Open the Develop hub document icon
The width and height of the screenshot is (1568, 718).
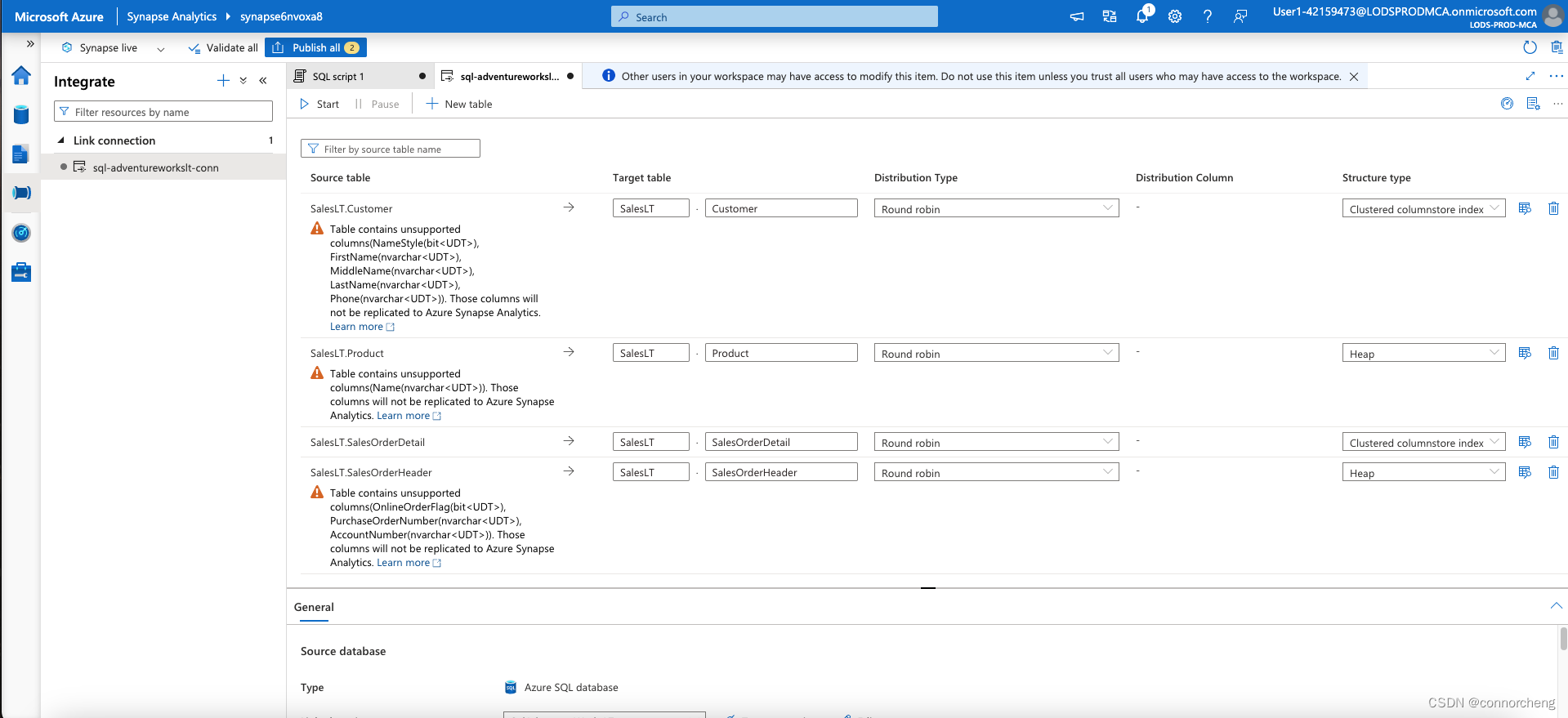21,154
